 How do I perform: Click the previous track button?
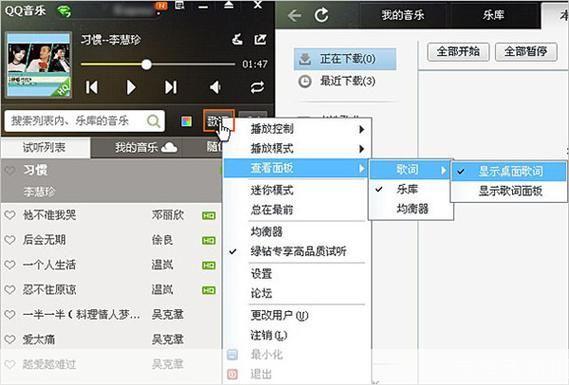91,87
